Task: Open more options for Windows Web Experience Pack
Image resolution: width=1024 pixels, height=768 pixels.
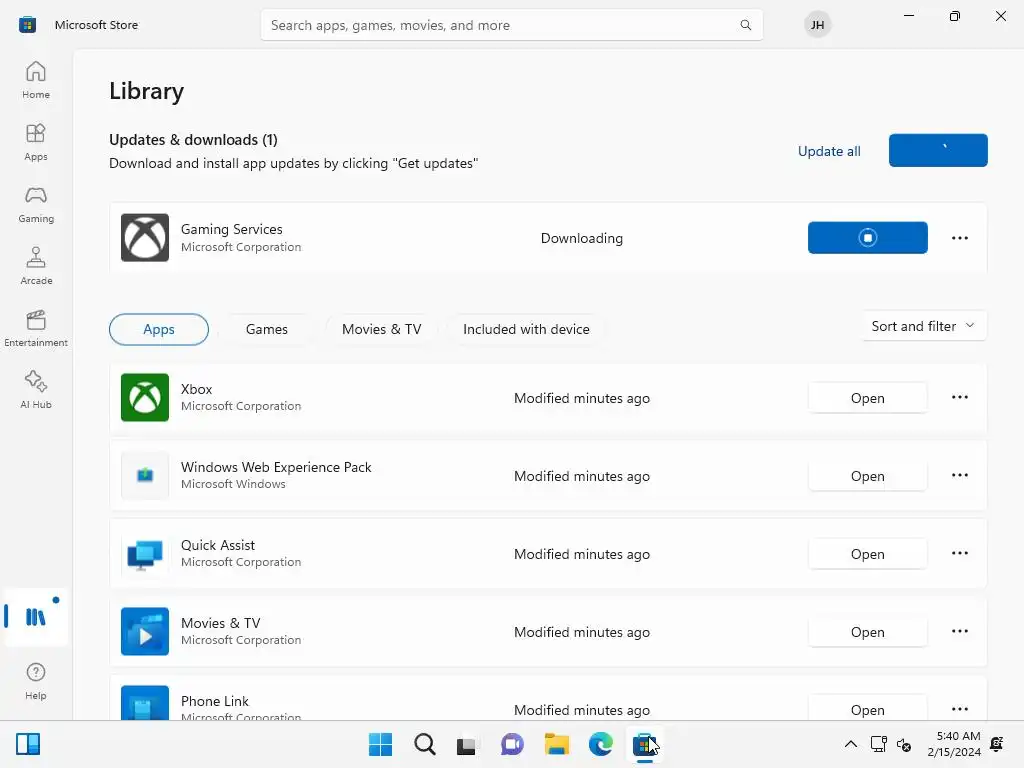Action: coord(959,475)
